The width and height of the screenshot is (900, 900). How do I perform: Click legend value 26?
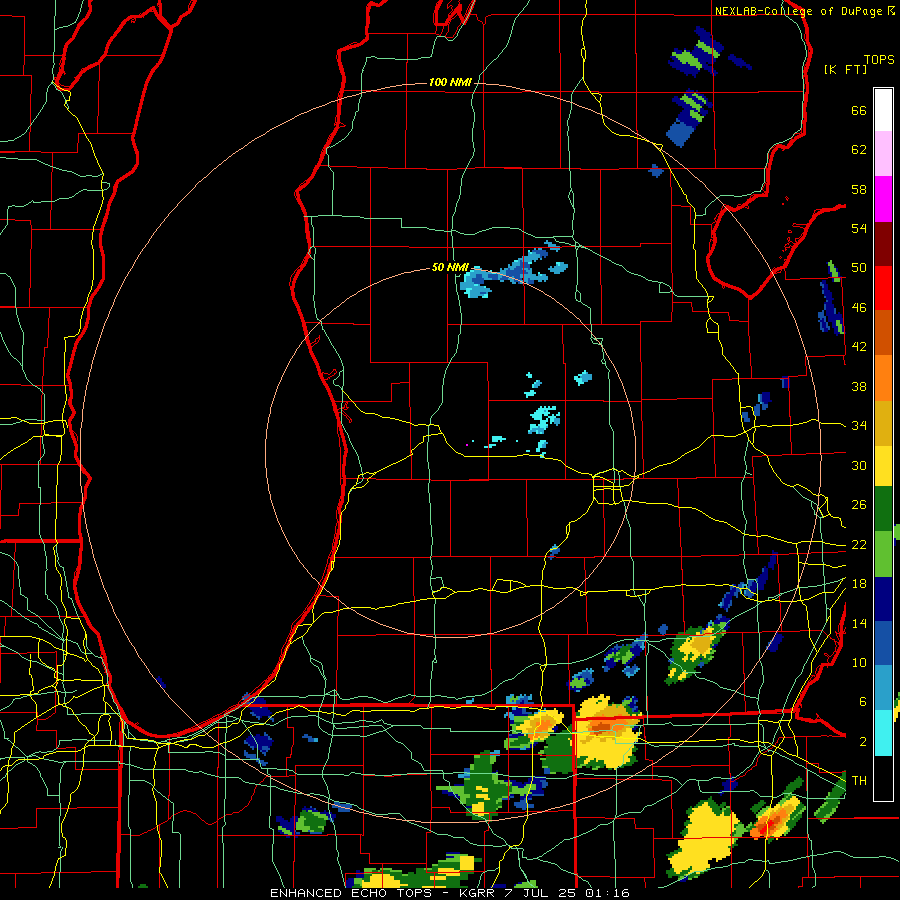[x=859, y=505]
